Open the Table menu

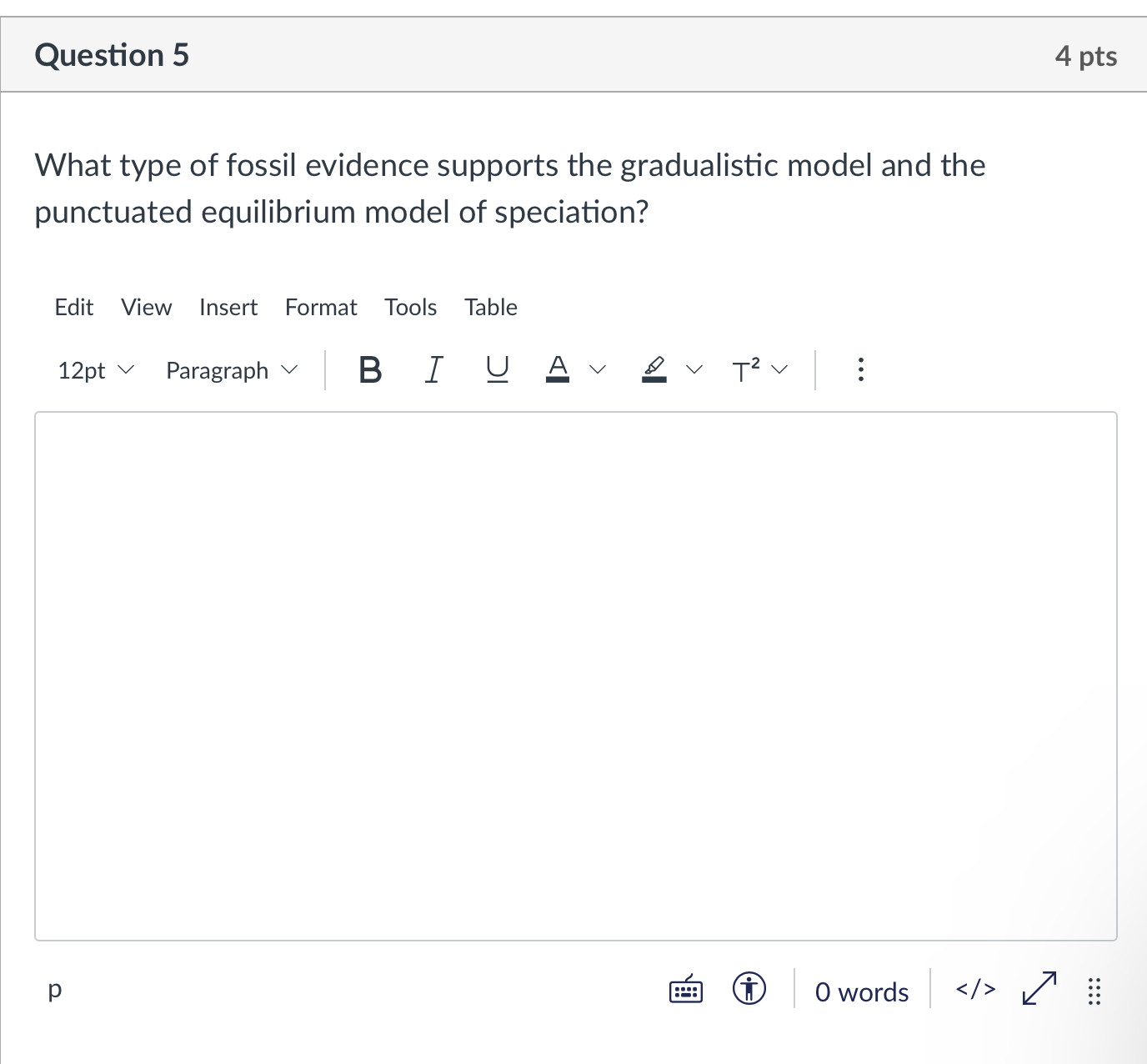tap(490, 307)
